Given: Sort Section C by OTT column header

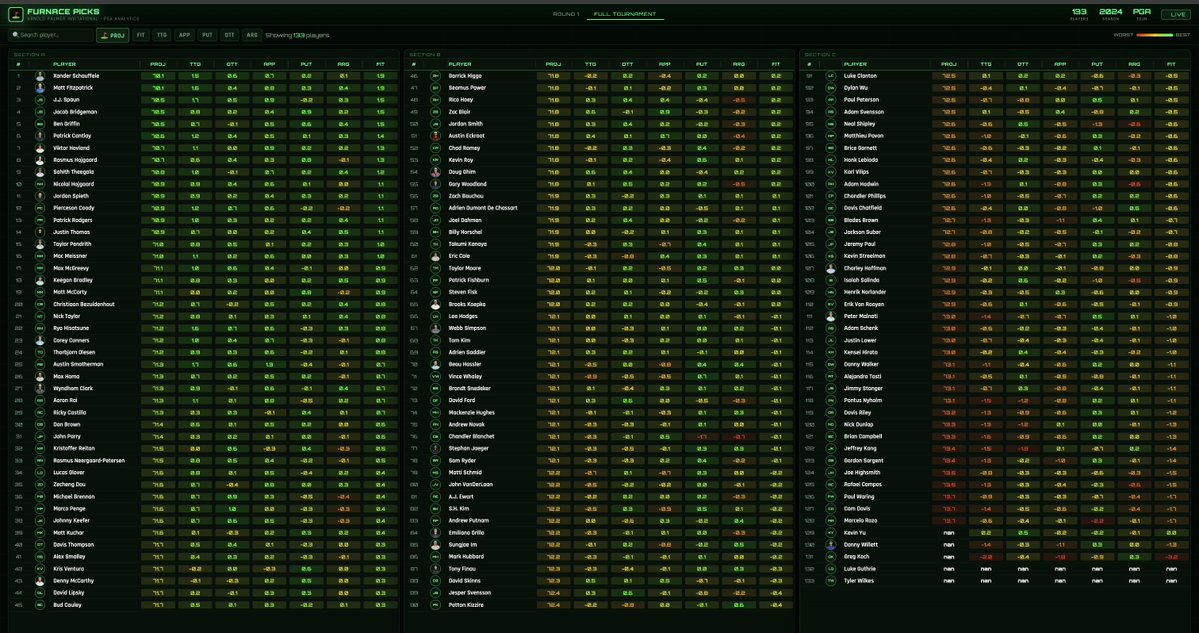Looking at the screenshot, I should click(1023, 64).
